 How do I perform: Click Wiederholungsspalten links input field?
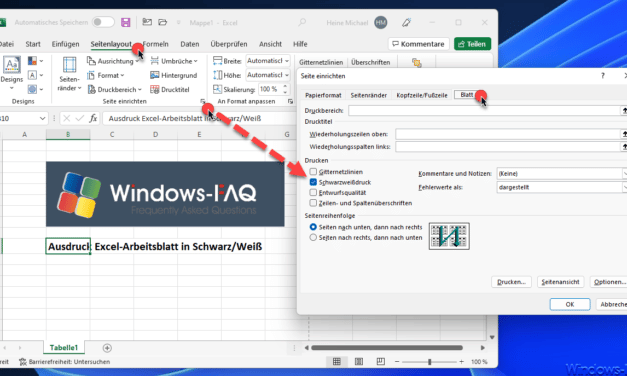tap(507, 147)
